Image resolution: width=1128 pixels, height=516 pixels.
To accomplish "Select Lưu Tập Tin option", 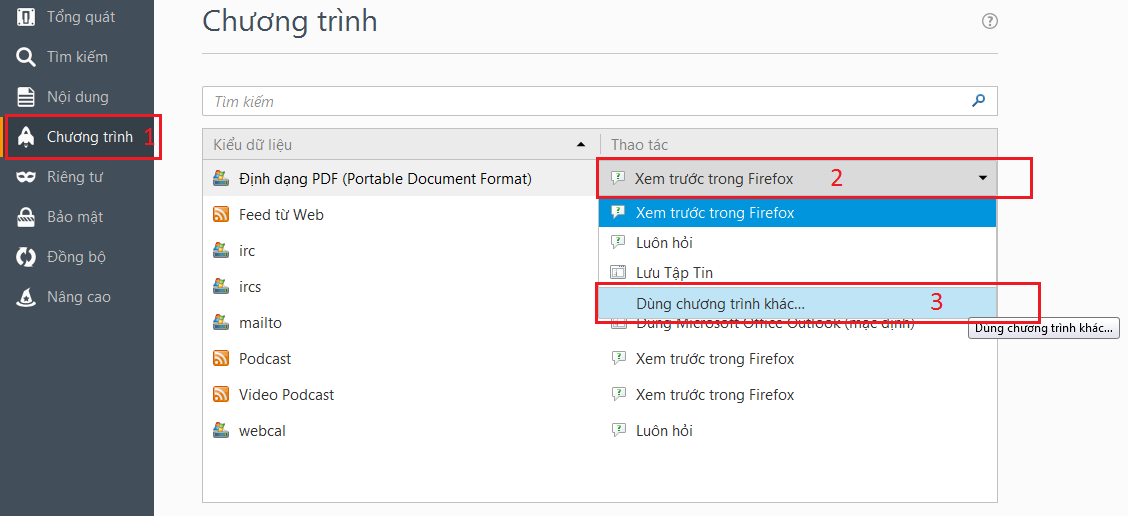I will (674, 272).
